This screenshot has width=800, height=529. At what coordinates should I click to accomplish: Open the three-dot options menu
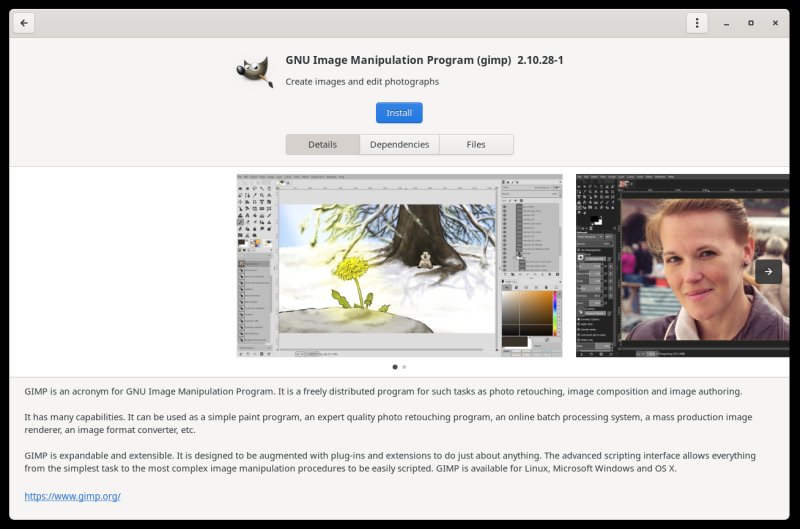[697, 23]
